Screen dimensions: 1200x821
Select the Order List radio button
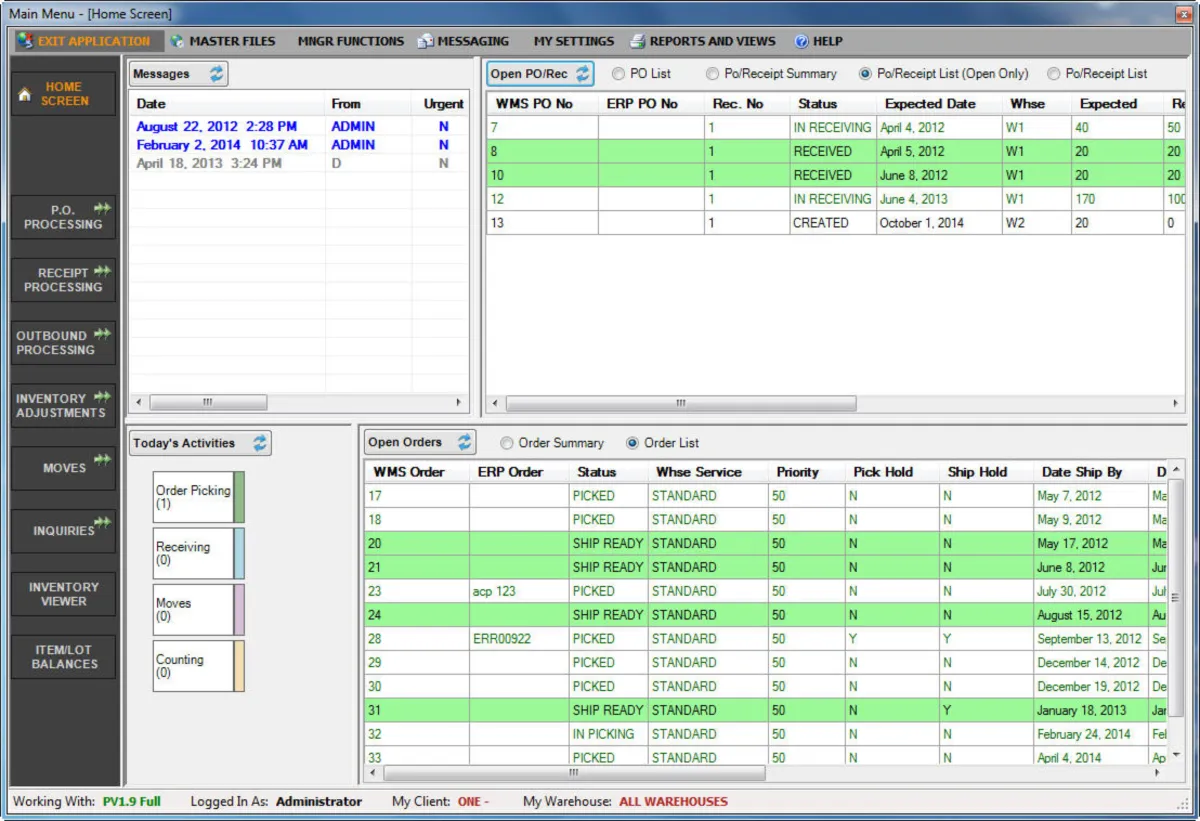point(632,443)
